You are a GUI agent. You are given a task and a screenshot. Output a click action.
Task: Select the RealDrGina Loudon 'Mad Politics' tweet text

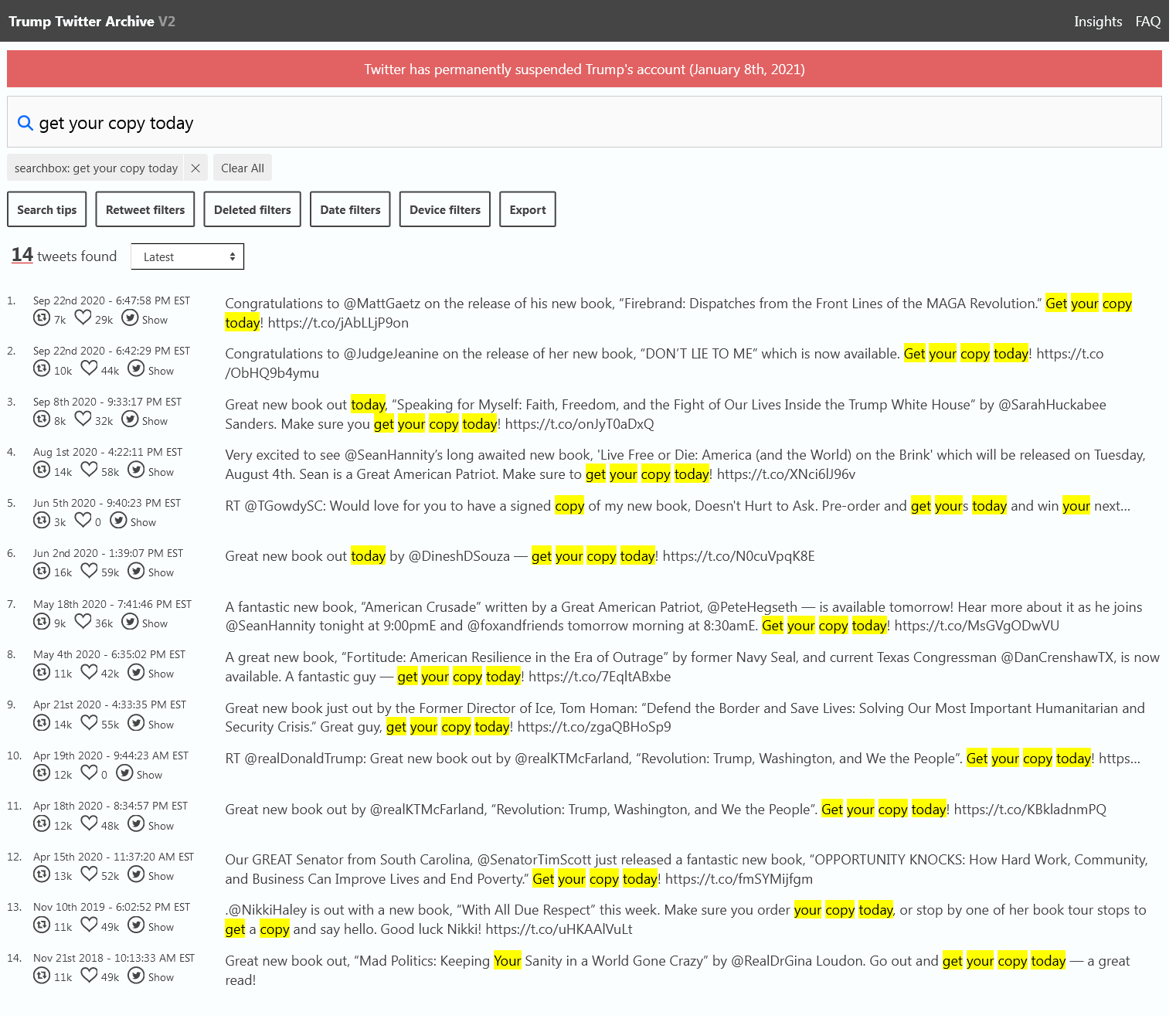click(x=677, y=970)
